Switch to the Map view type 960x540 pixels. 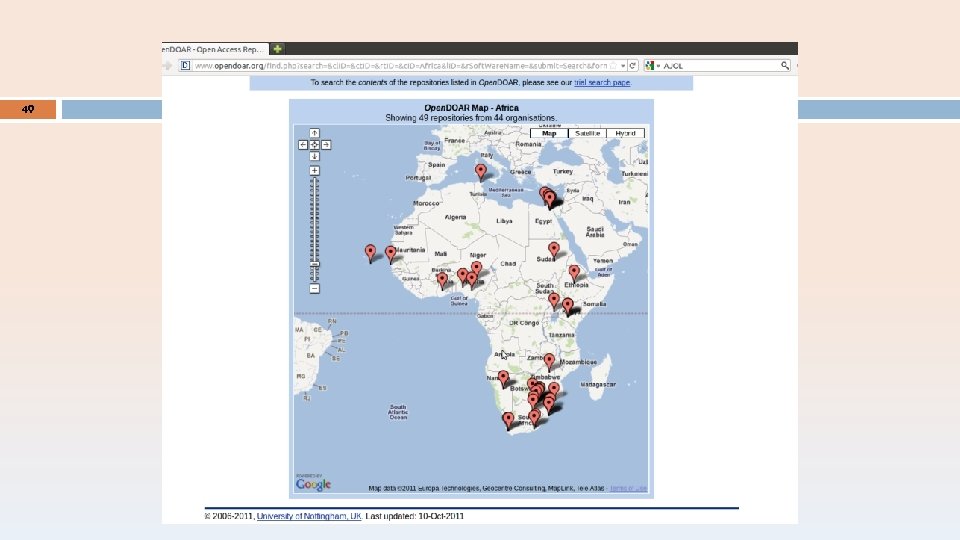[x=549, y=133]
